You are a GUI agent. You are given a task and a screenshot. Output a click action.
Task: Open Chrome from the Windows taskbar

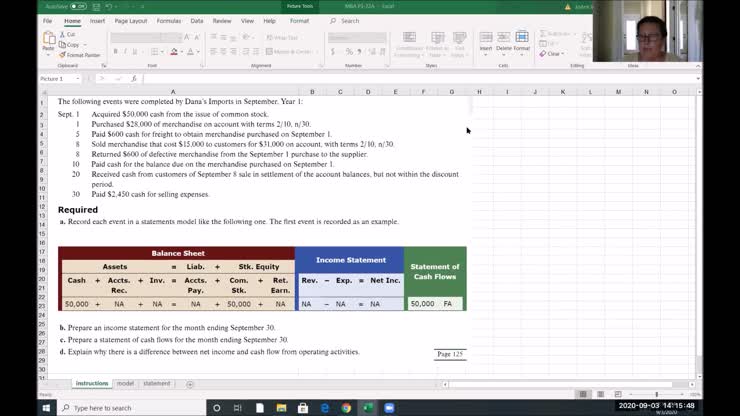pyautogui.click(x=346, y=407)
